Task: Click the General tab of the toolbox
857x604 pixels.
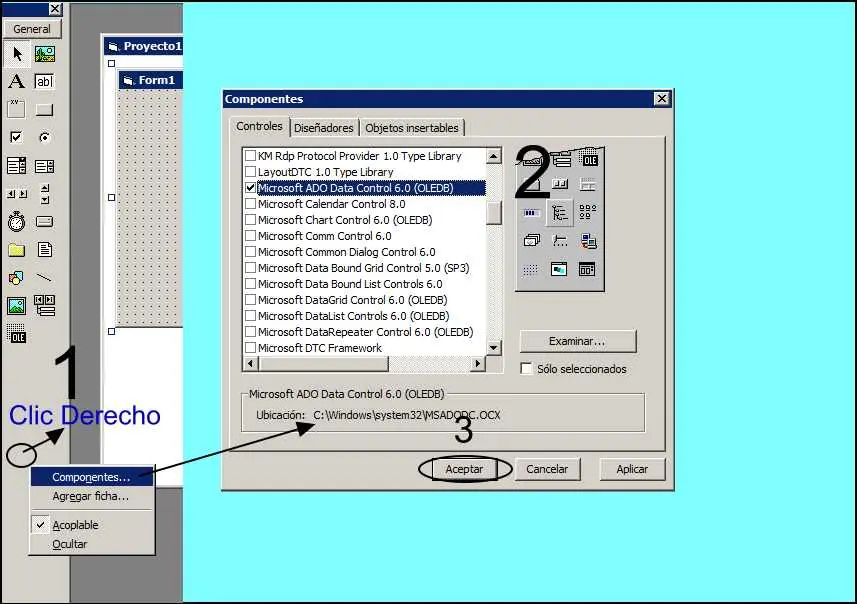Action: point(32,29)
